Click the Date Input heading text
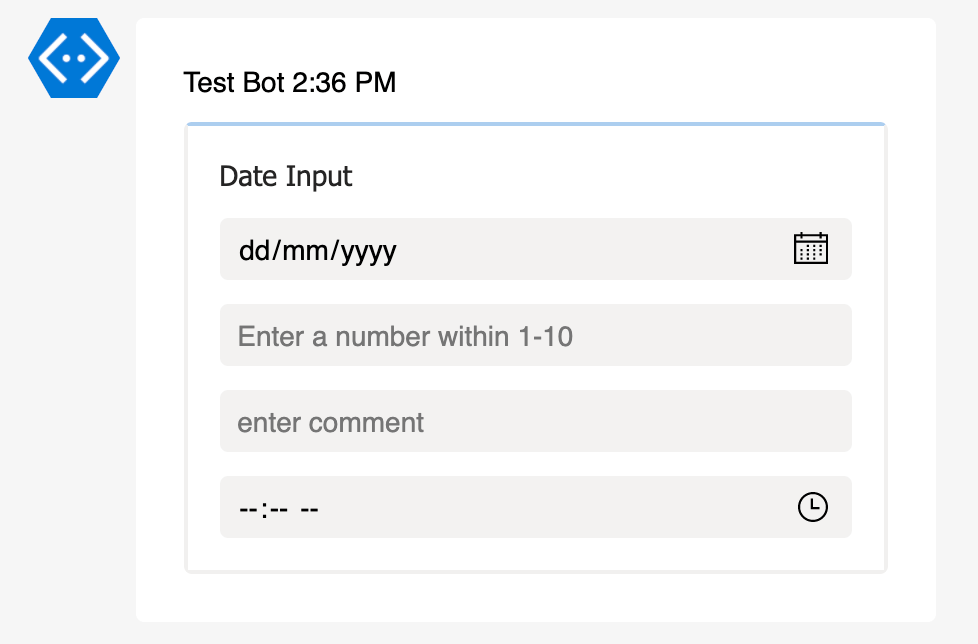Screen dimensions: 978x644 286,176
